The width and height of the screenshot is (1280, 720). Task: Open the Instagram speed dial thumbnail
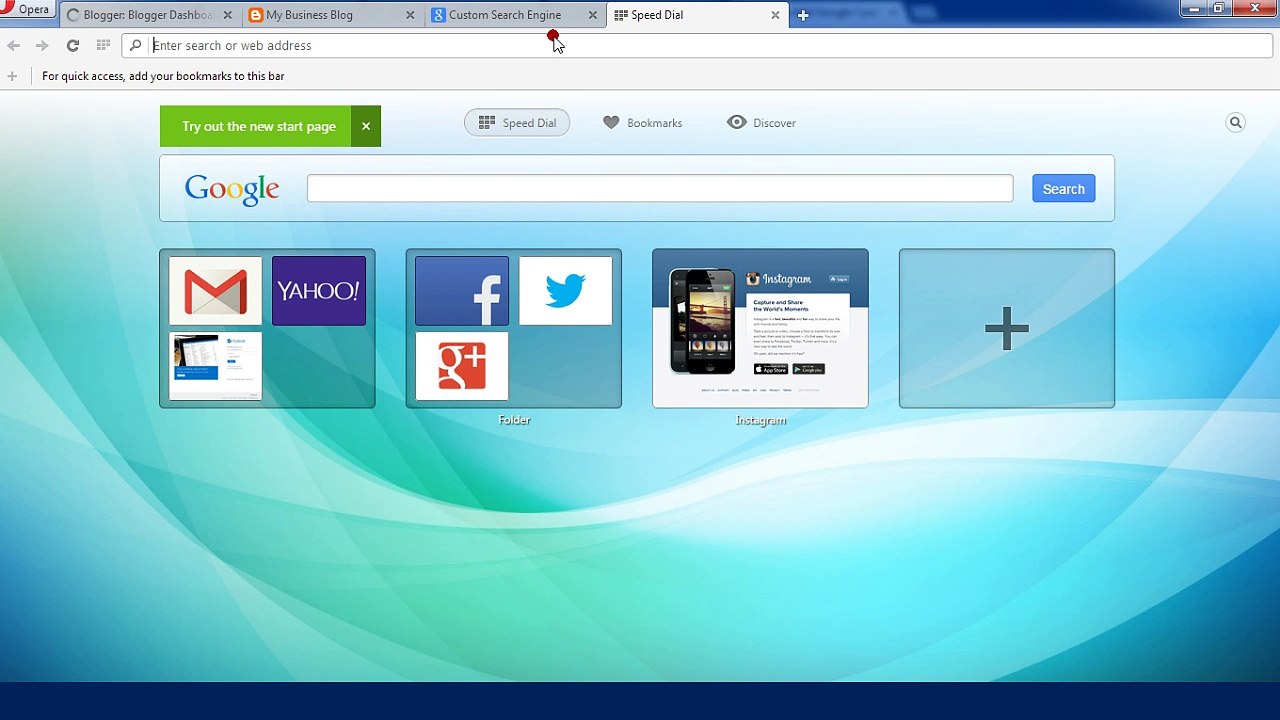[x=760, y=328]
